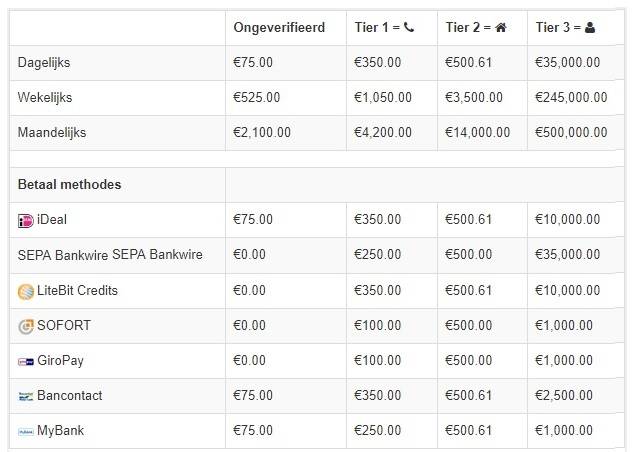Click the MyBank logo icon

pos(26,431)
